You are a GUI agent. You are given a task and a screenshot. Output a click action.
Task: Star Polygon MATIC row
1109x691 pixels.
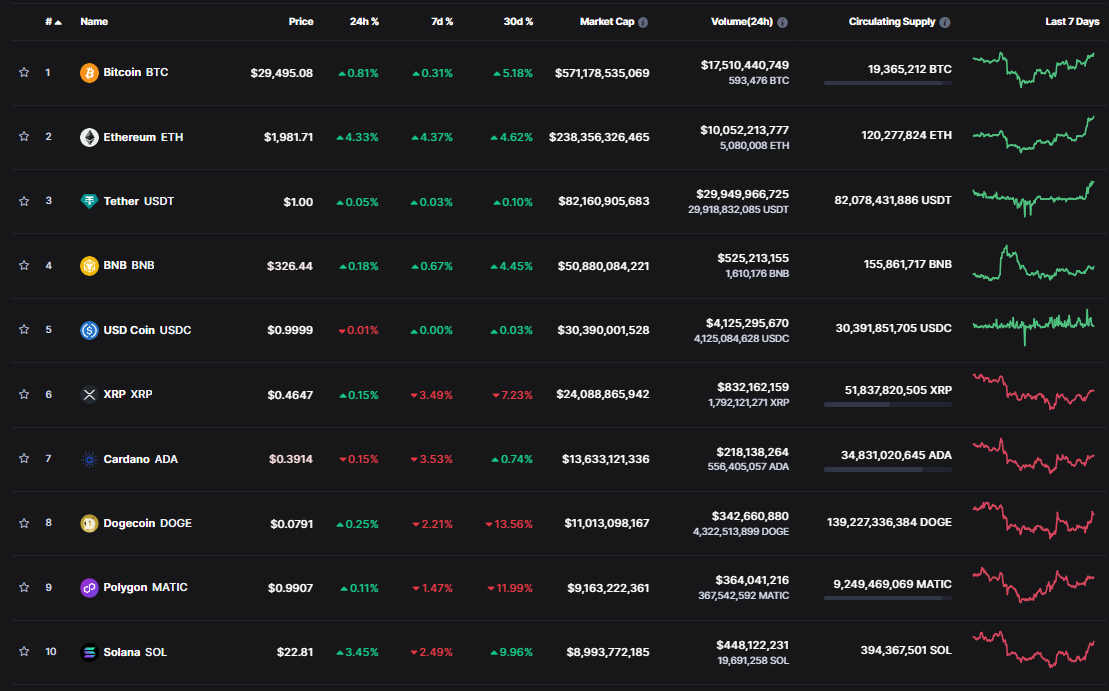[24, 587]
